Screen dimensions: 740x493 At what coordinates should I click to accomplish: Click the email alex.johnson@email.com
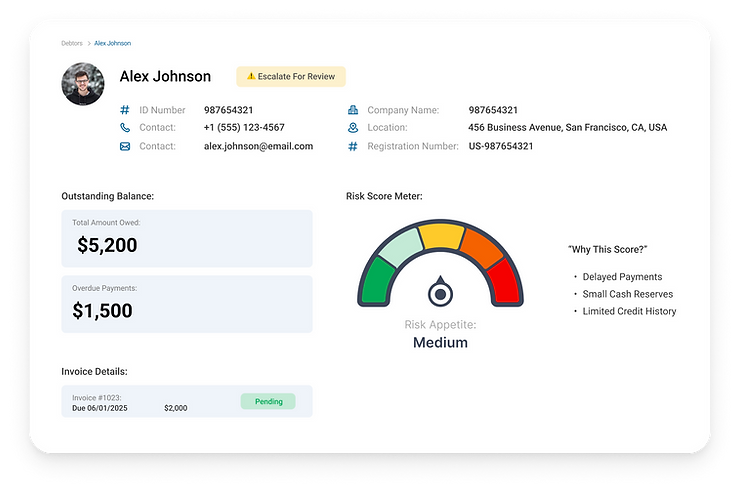(258, 146)
